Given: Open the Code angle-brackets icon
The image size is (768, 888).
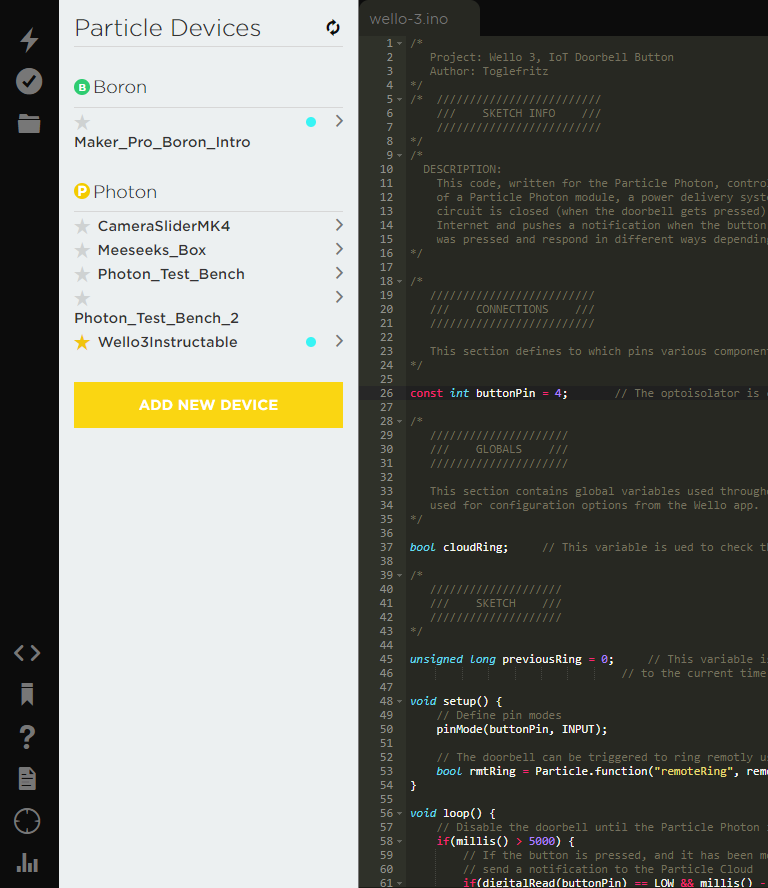Looking at the screenshot, I should tap(27, 653).
